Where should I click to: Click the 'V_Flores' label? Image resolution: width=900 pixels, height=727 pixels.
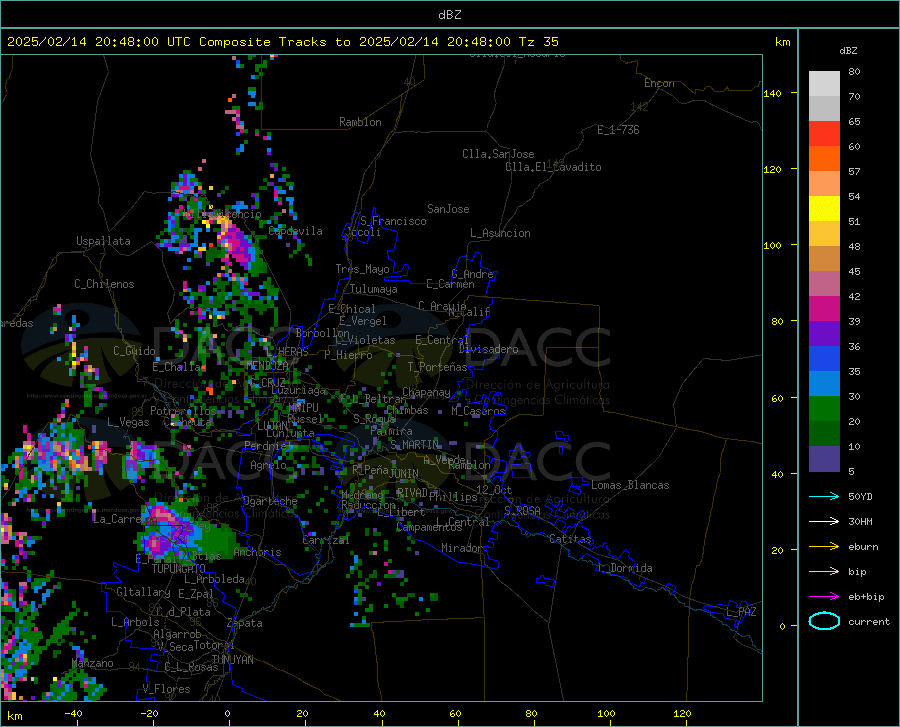166,689
